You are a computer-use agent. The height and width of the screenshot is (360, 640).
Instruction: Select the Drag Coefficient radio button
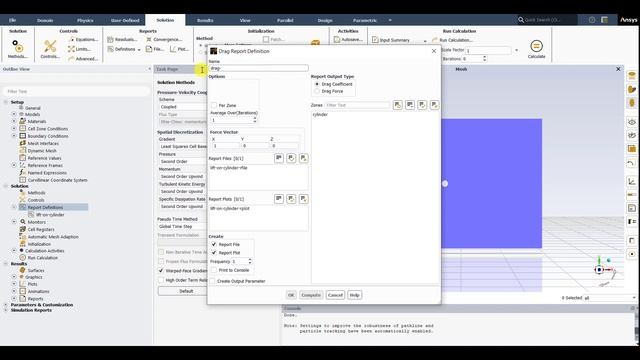[x=317, y=84]
